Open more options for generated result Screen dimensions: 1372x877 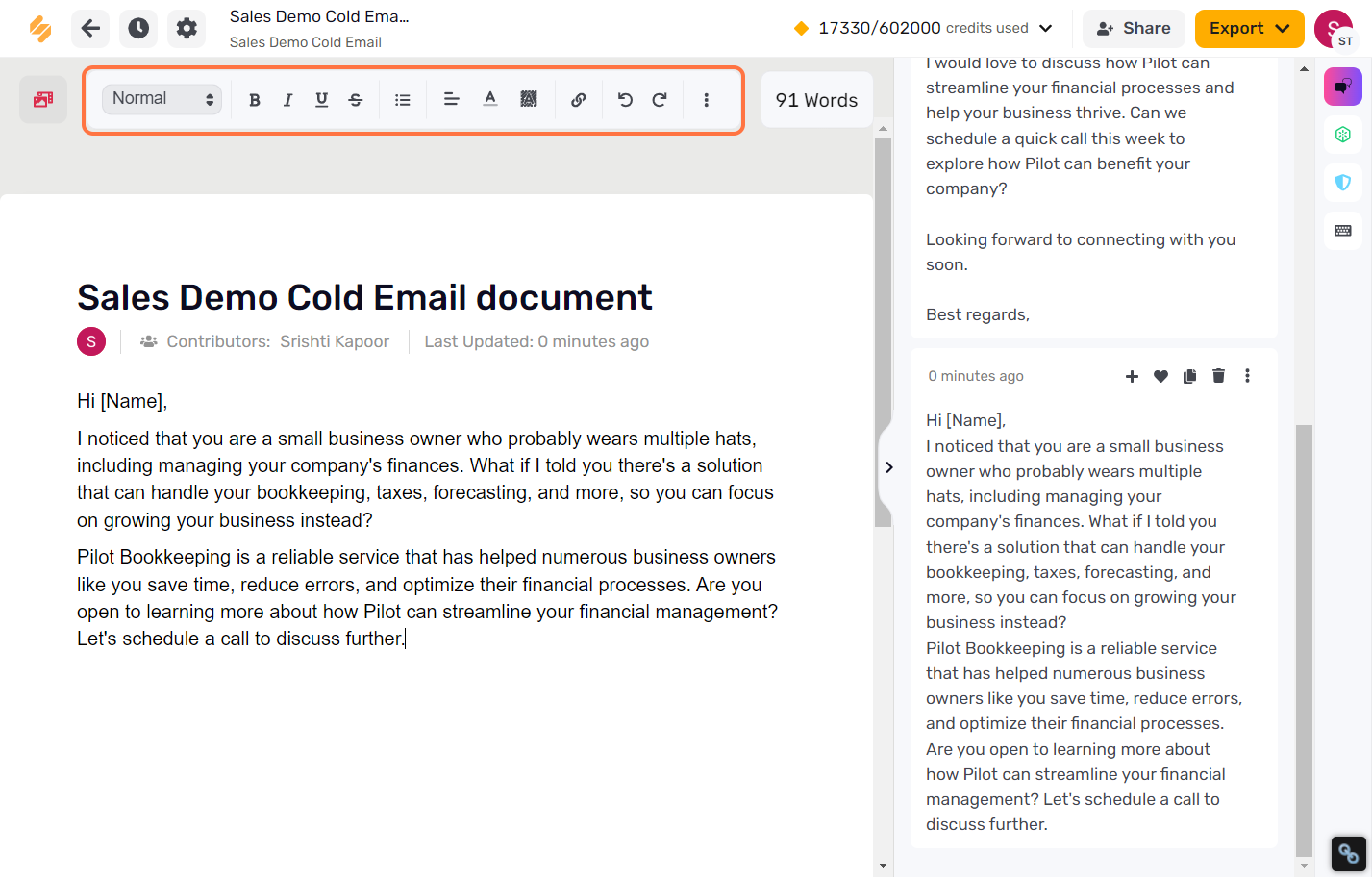pos(1247,376)
